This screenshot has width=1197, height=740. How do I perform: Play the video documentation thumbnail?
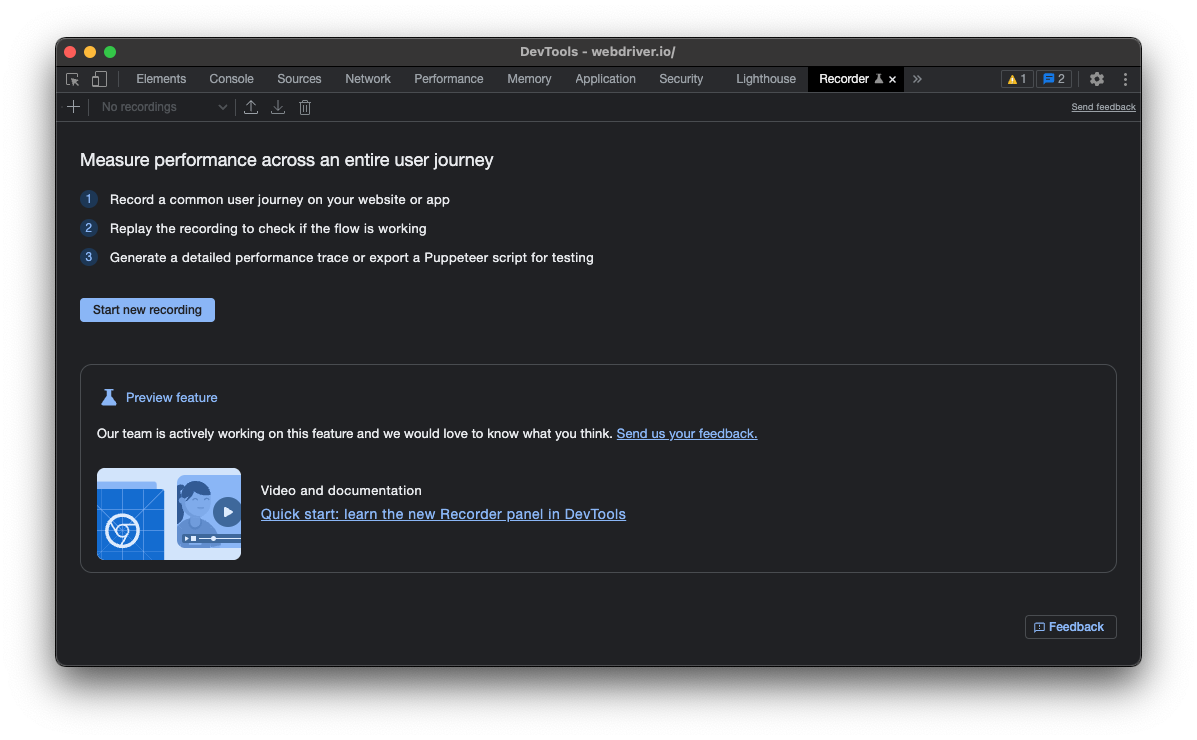coord(169,514)
